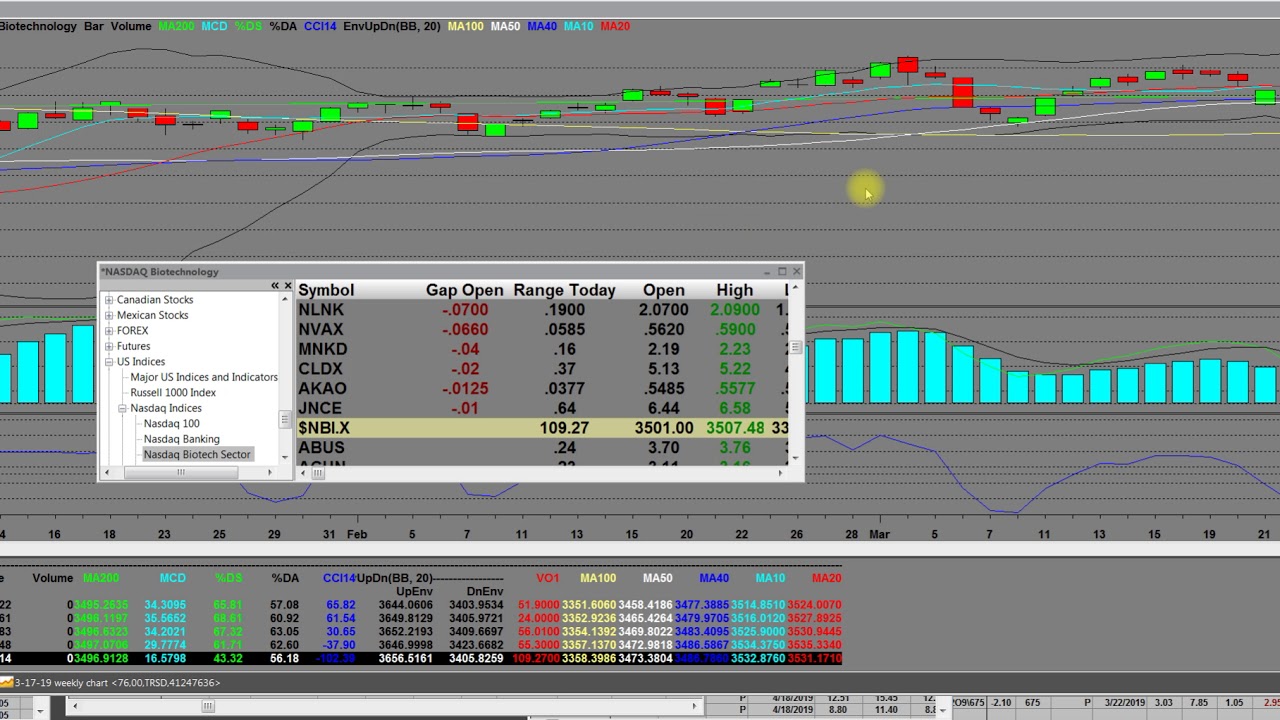Maximize NASDAQ Biotechnology window
The image size is (1280, 720).
point(782,272)
